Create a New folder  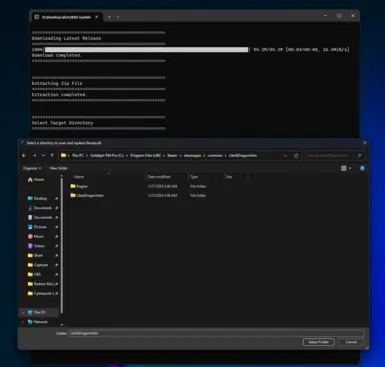[x=59, y=168]
